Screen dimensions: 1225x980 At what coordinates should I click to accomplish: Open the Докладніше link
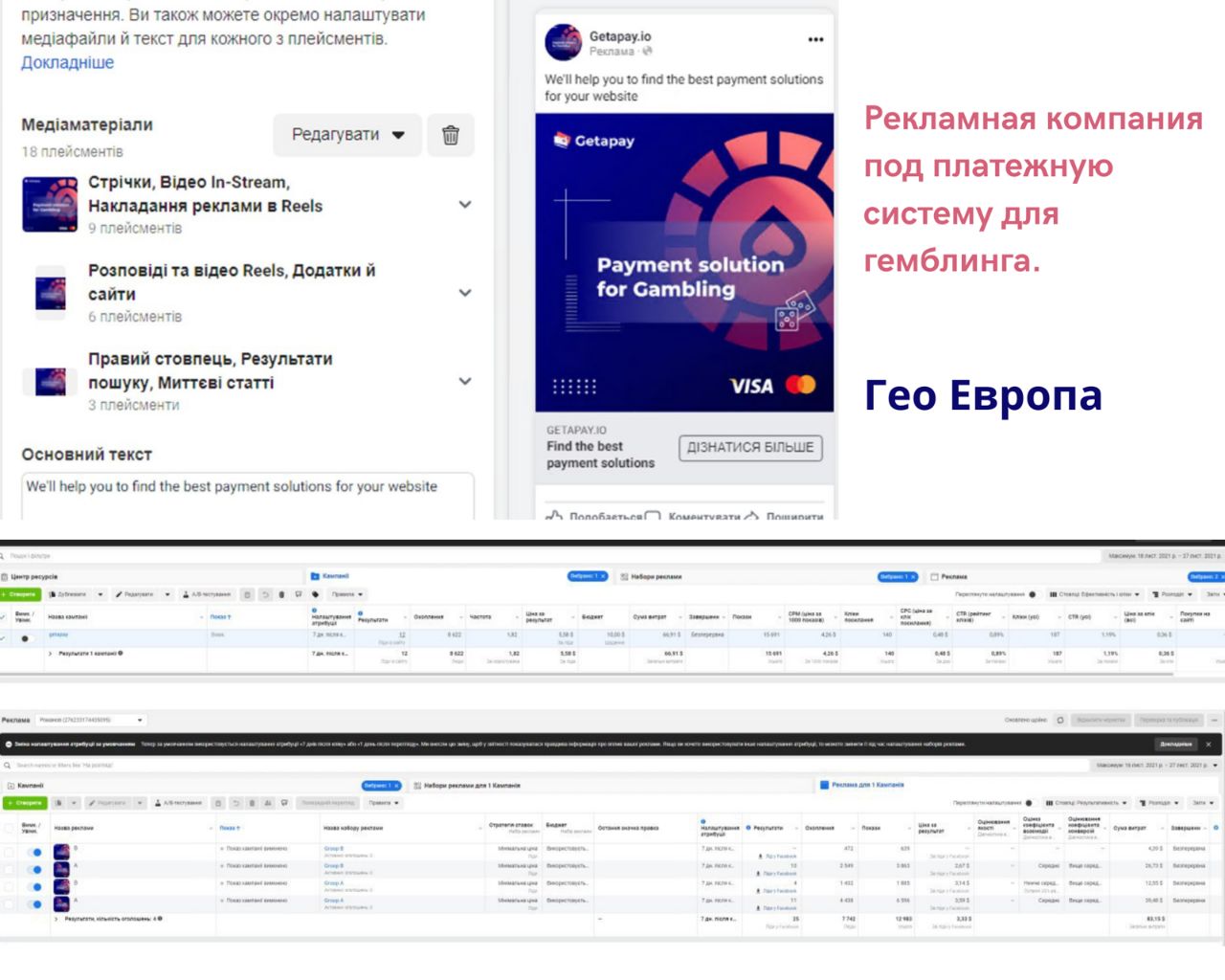coord(67,63)
